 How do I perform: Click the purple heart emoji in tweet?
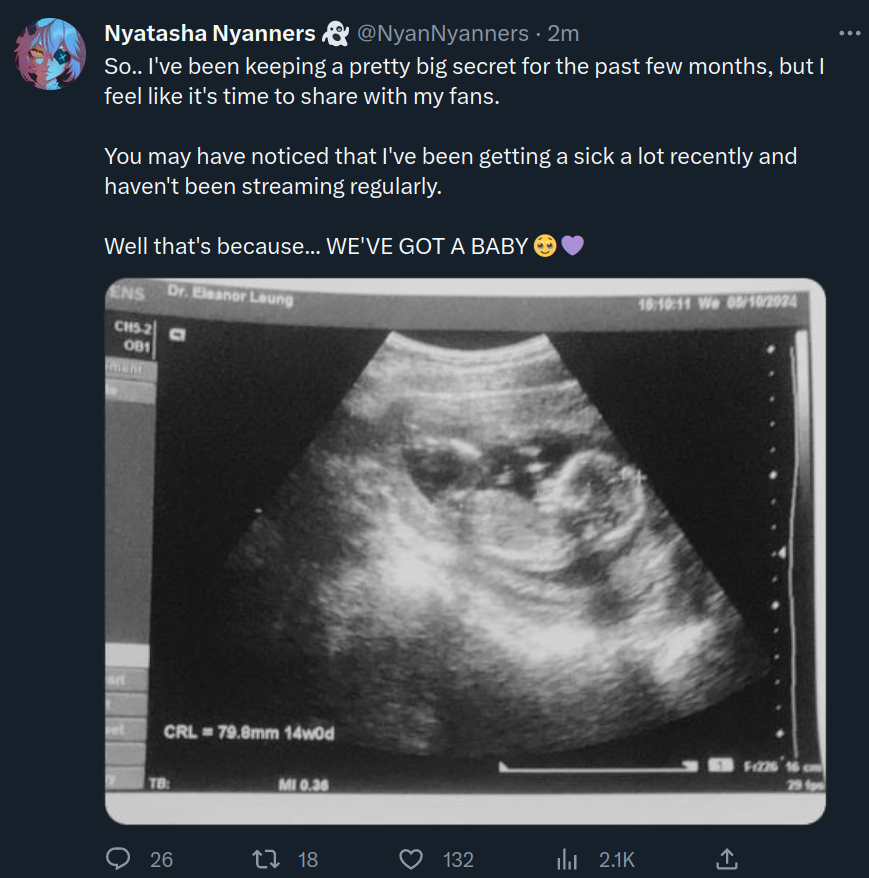click(x=572, y=246)
